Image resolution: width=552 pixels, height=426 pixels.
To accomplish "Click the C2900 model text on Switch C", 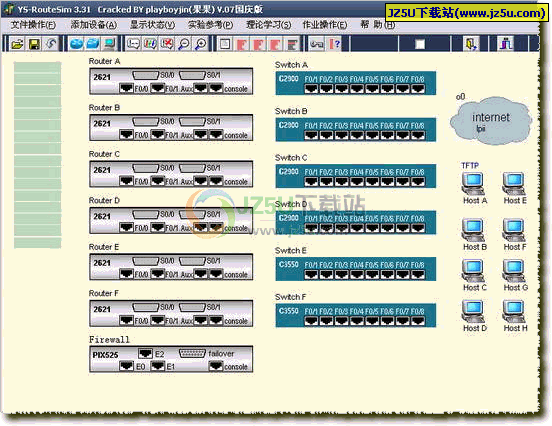I will pos(289,171).
